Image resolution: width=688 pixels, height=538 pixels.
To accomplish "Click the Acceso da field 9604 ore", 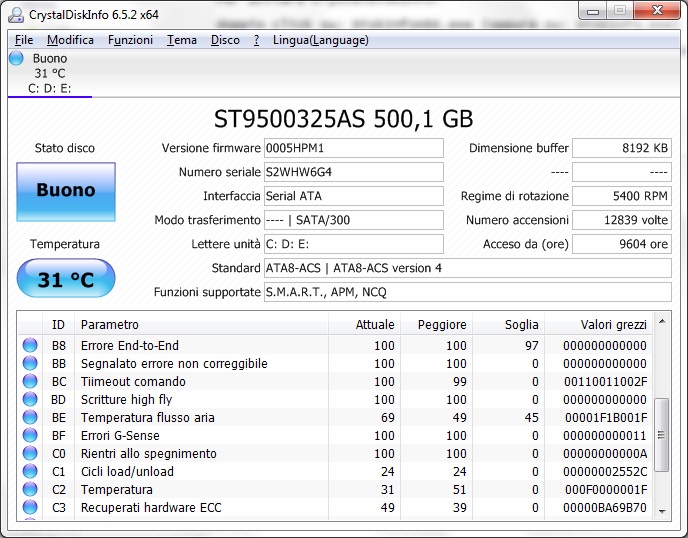I will point(622,244).
